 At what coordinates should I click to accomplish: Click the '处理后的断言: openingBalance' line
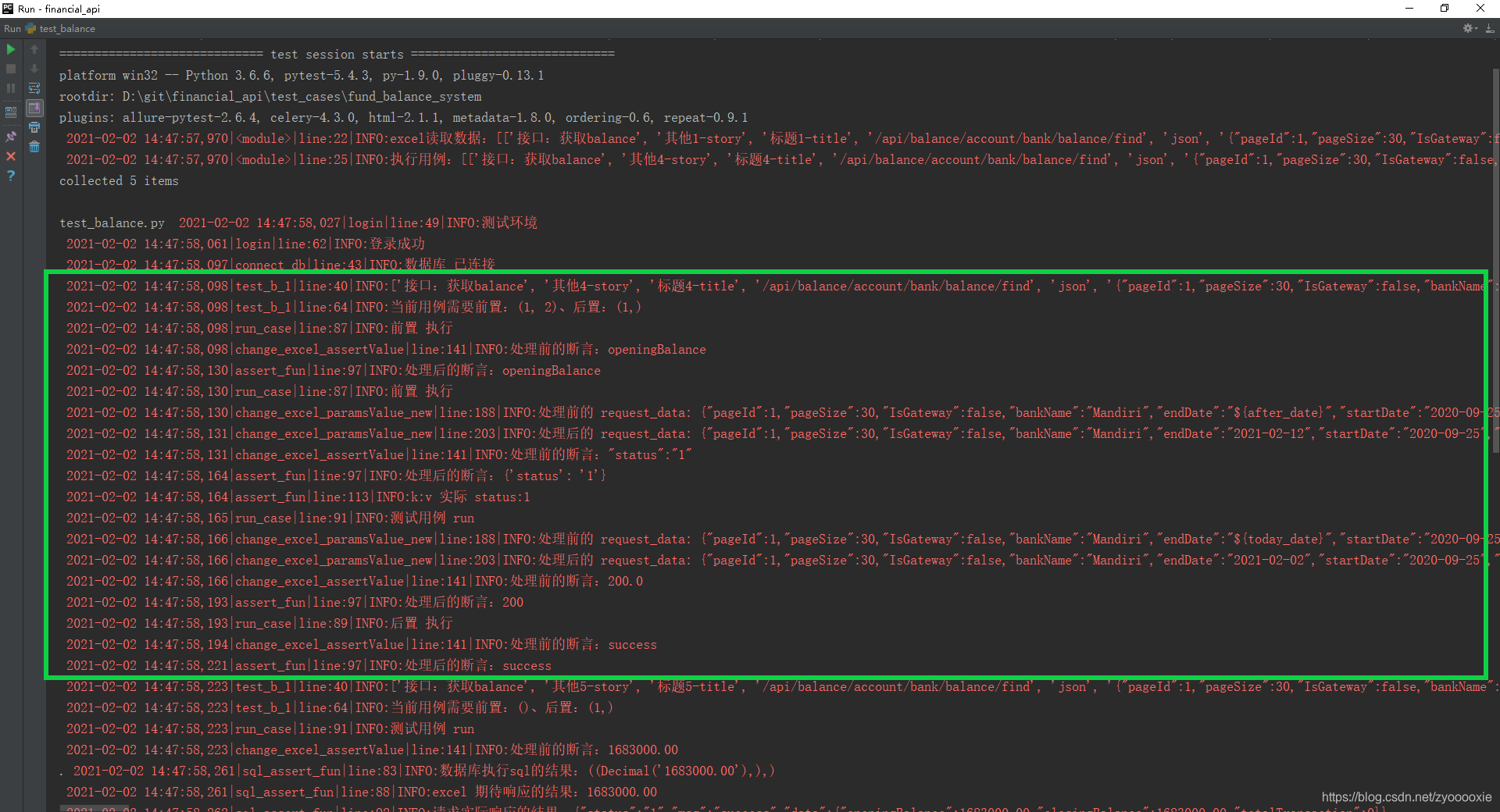click(x=334, y=371)
